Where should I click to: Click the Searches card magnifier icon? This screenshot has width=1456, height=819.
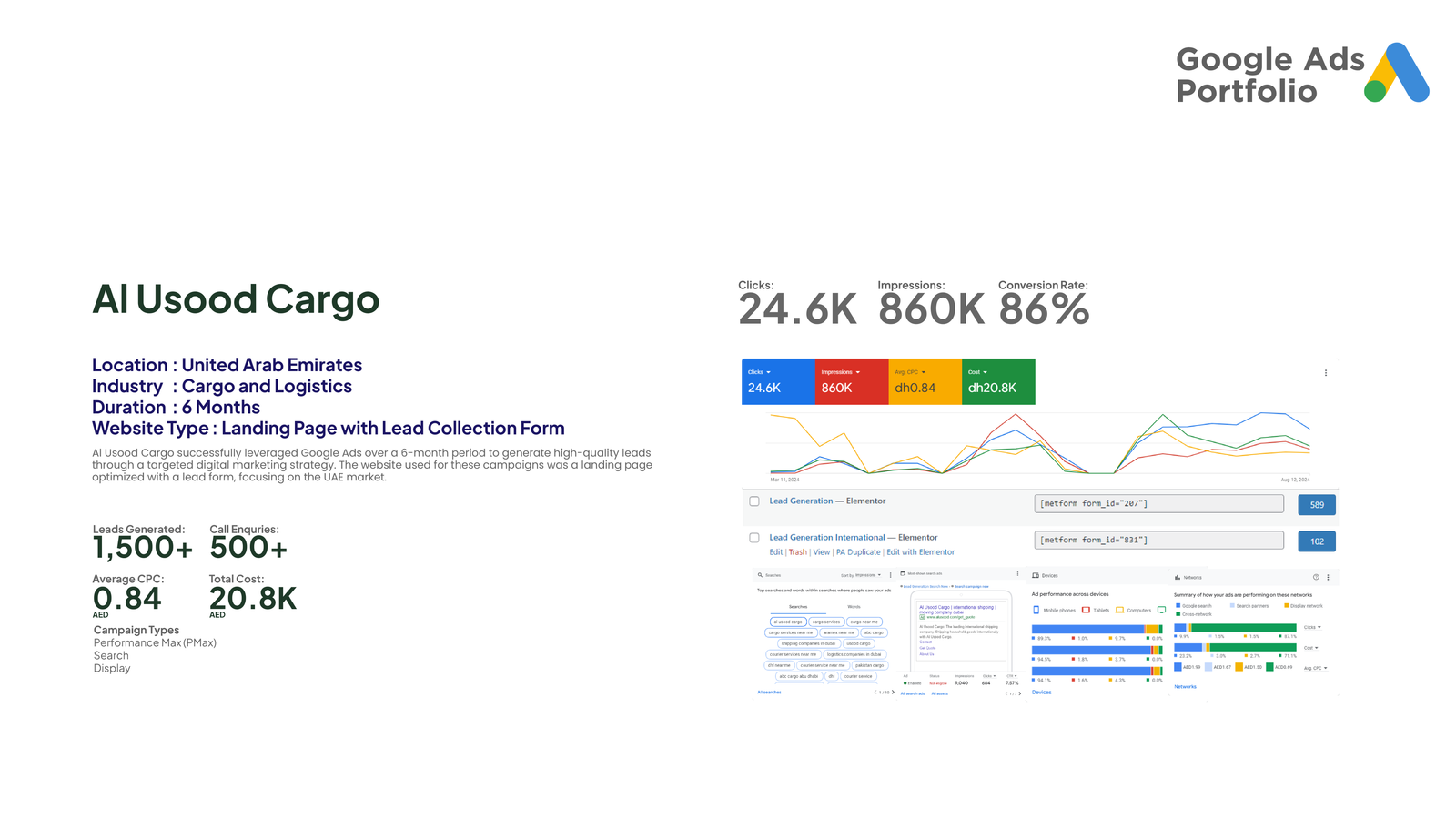pos(760,575)
